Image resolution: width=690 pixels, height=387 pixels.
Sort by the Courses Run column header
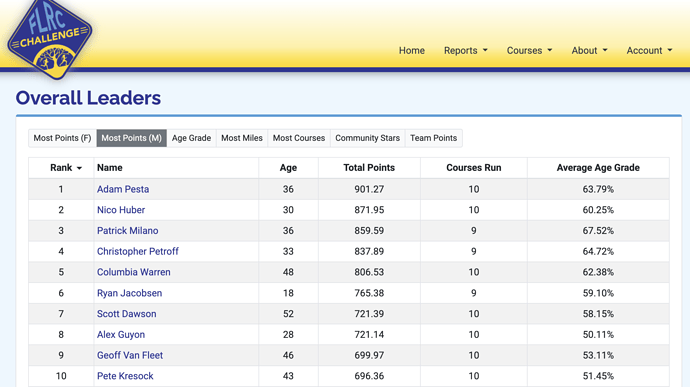point(473,168)
